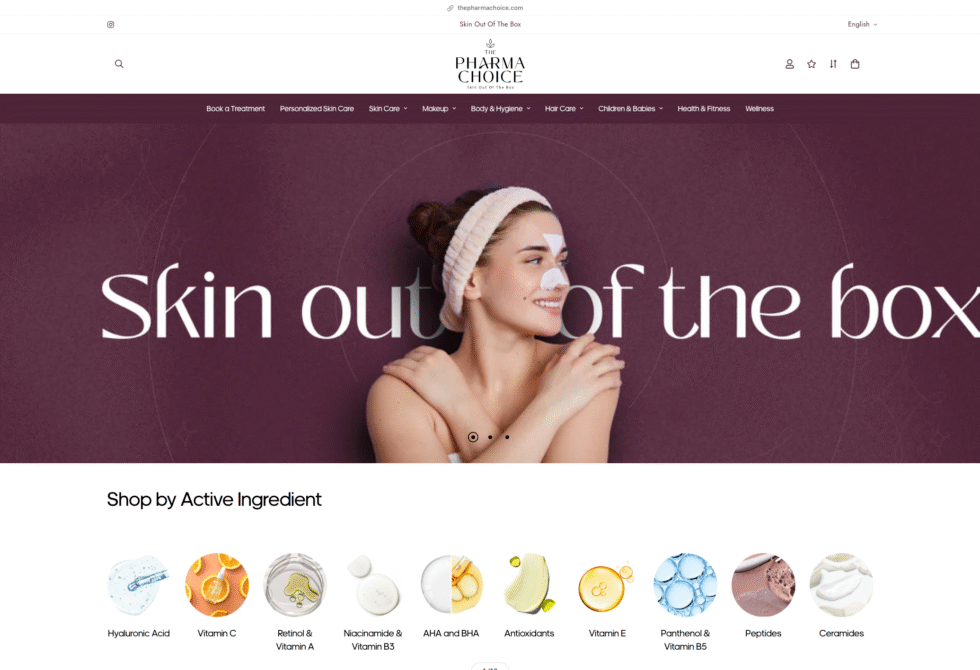Open the shopping bag cart icon
Screen dimensions: 980x670
[855, 64]
